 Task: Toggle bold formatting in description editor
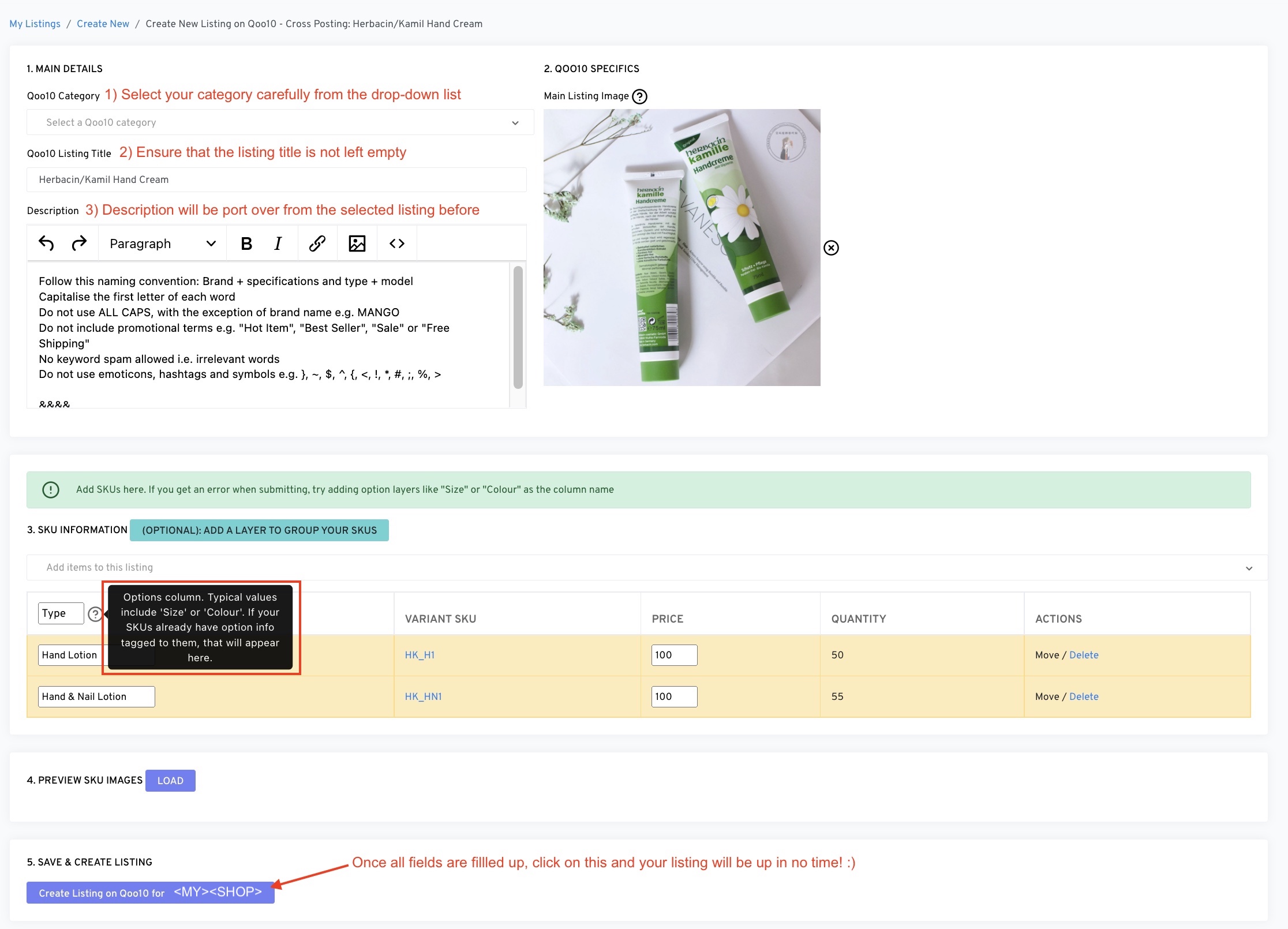point(246,244)
